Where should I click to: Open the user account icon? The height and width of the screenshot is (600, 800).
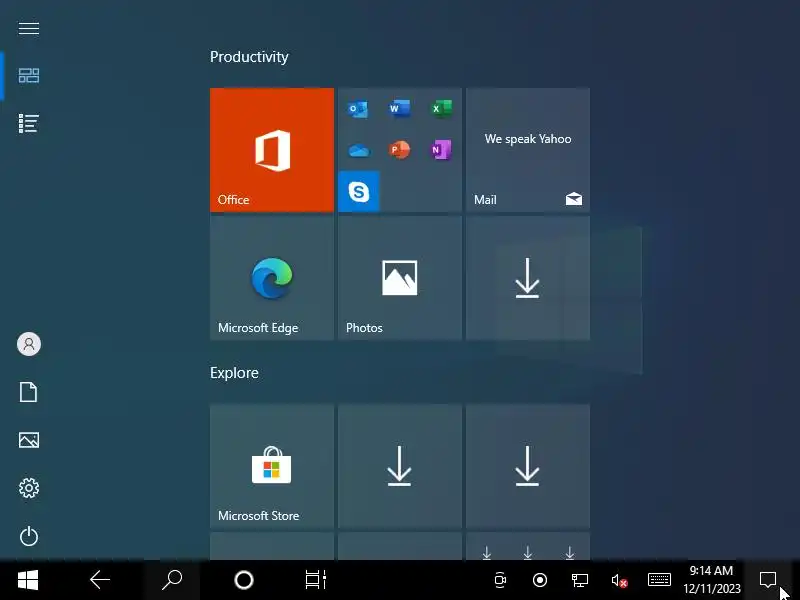coord(29,344)
